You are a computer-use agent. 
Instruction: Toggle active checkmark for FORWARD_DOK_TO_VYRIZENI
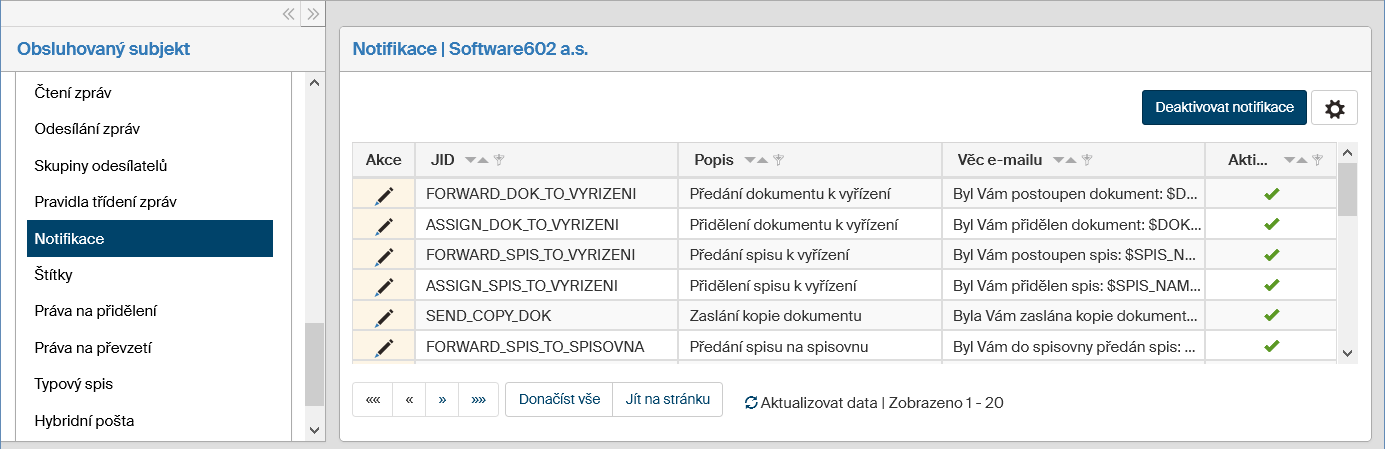[x=1272, y=194]
